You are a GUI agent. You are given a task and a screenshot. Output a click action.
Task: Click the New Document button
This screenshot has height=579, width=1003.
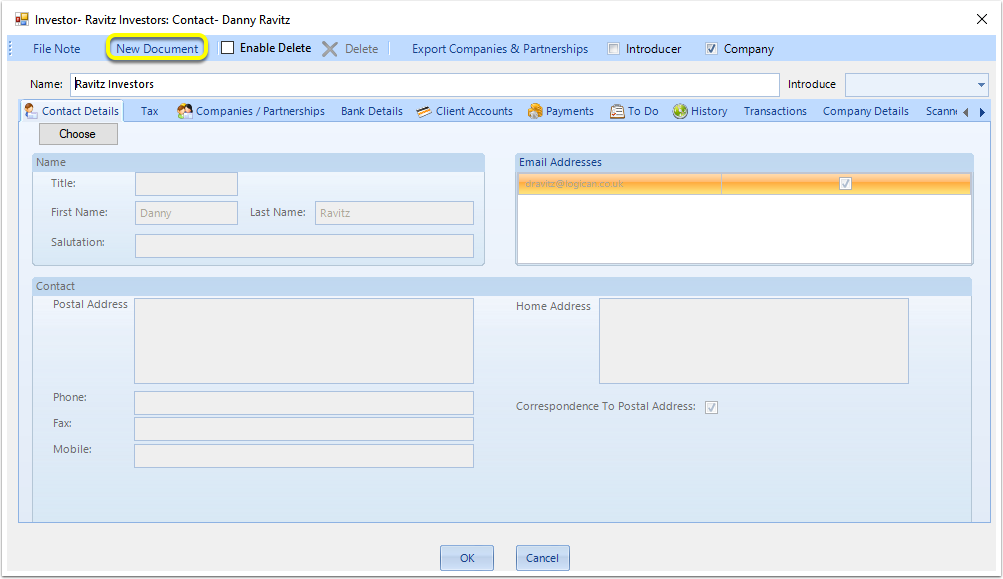click(x=157, y=49)
